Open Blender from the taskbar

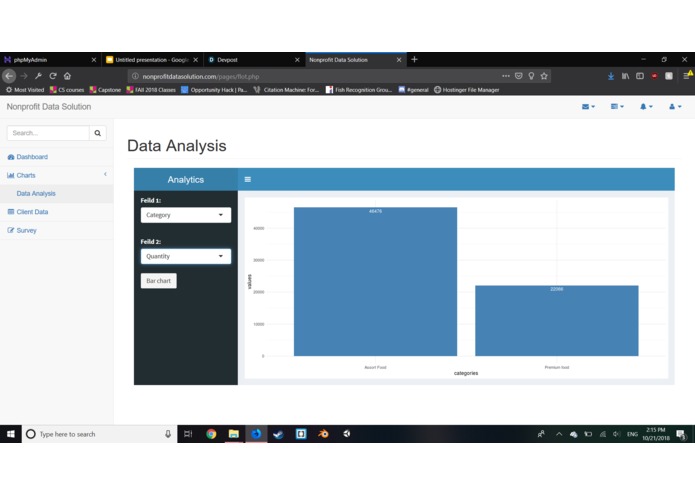(x=323, y=434)
